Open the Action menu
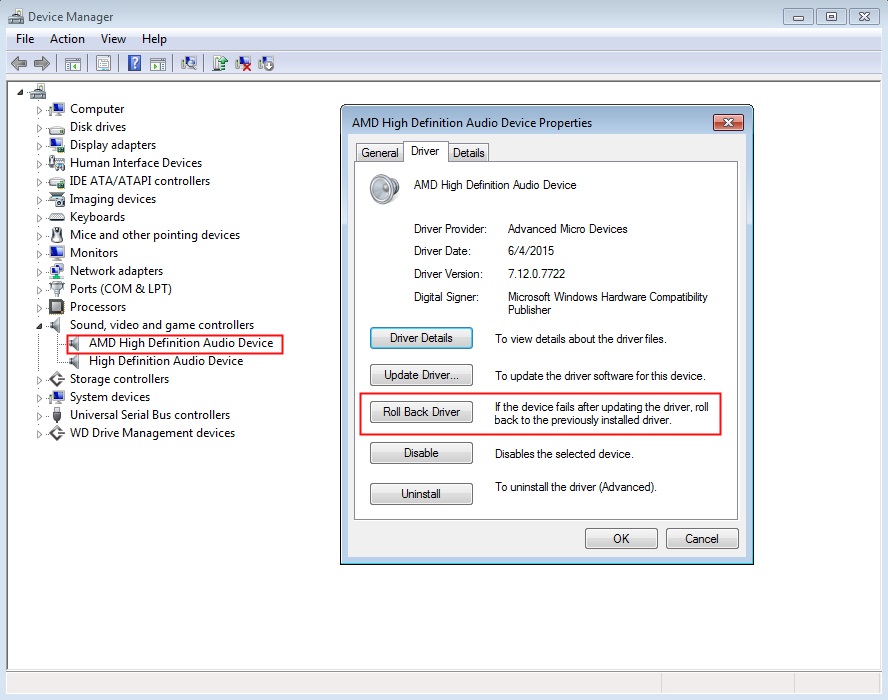 tap(67, 39)
